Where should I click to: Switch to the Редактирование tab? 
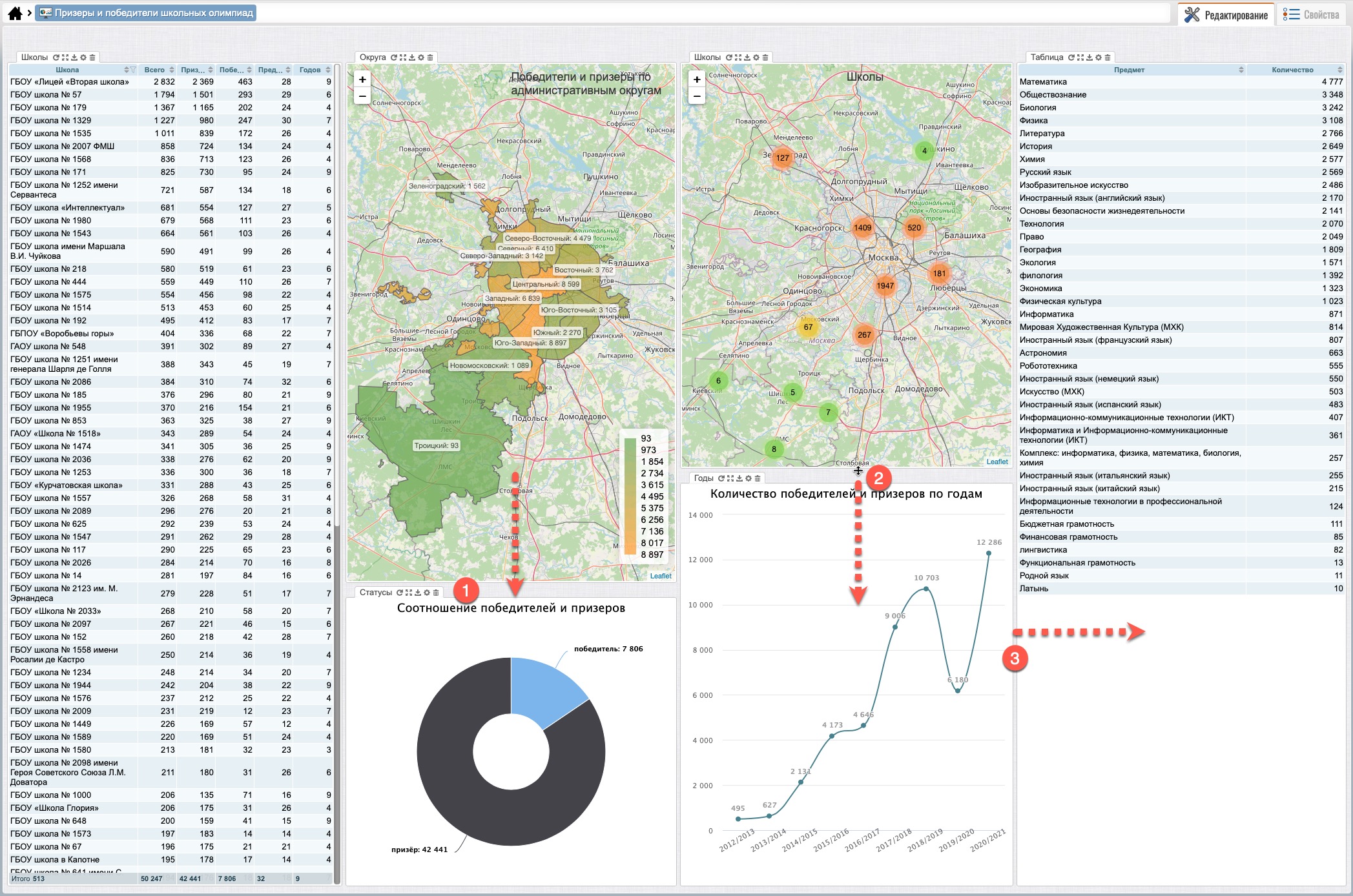pos(1226,15)
